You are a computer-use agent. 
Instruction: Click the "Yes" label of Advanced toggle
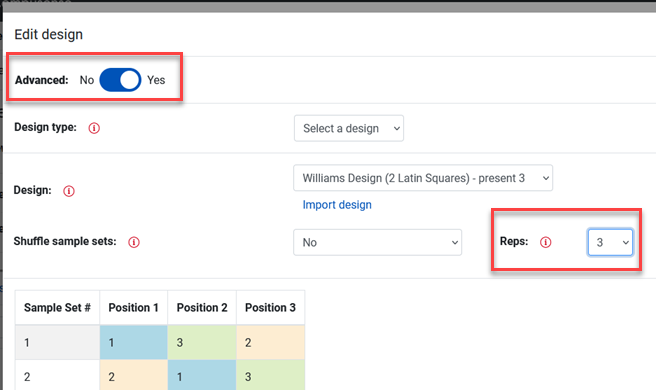pos(156,80)
